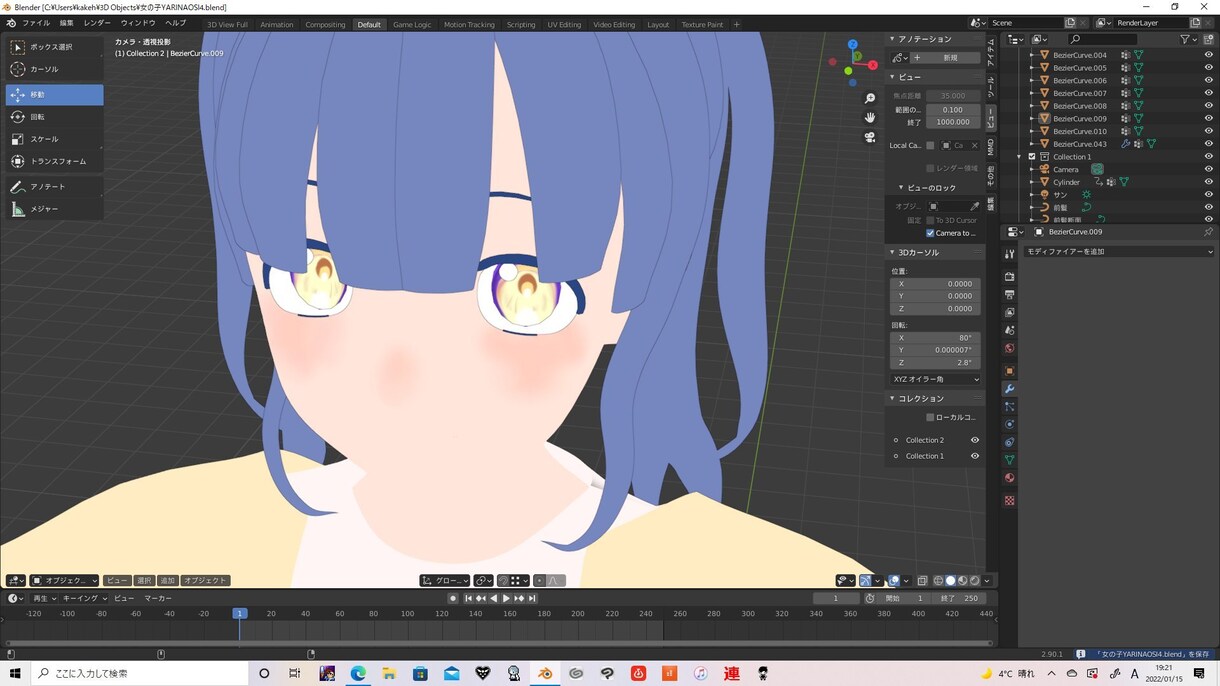The height and width of the screenshot is (686, 1220).
Task: Open the Modifier properties wrench tab
Action: 1009,388
